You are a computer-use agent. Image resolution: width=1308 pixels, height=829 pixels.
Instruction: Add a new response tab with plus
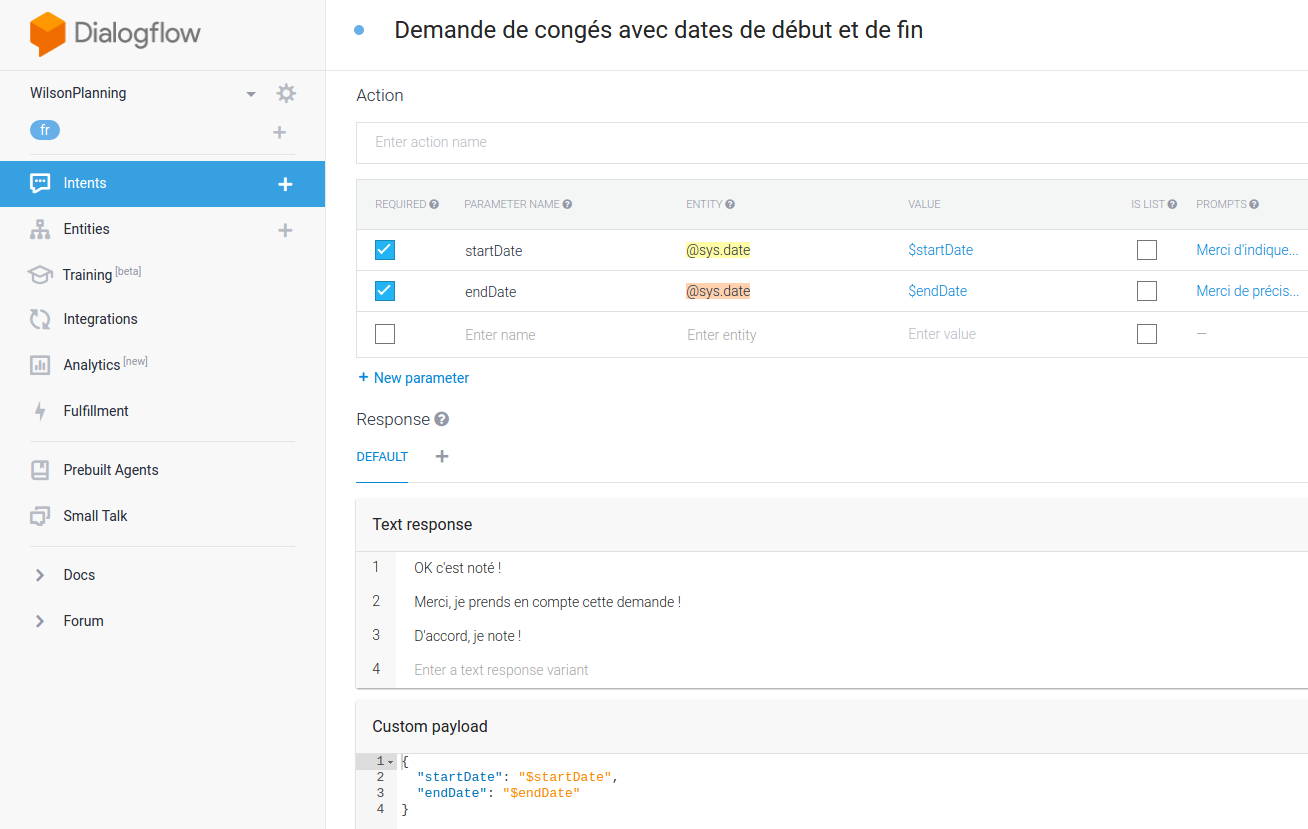[x=442, y=457]
